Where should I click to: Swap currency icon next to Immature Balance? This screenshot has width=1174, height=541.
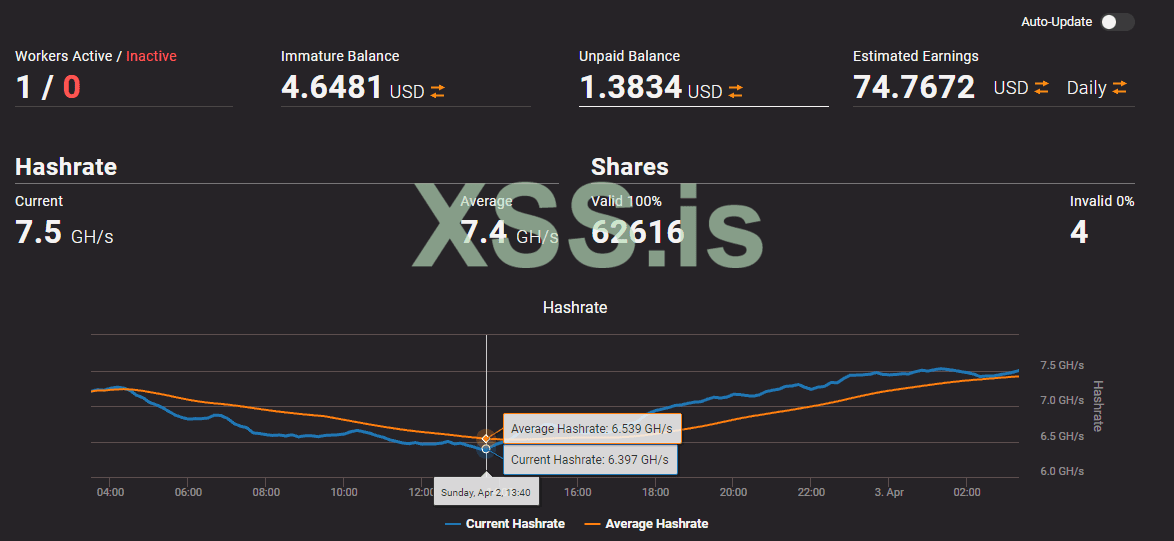tap(438, 91)
